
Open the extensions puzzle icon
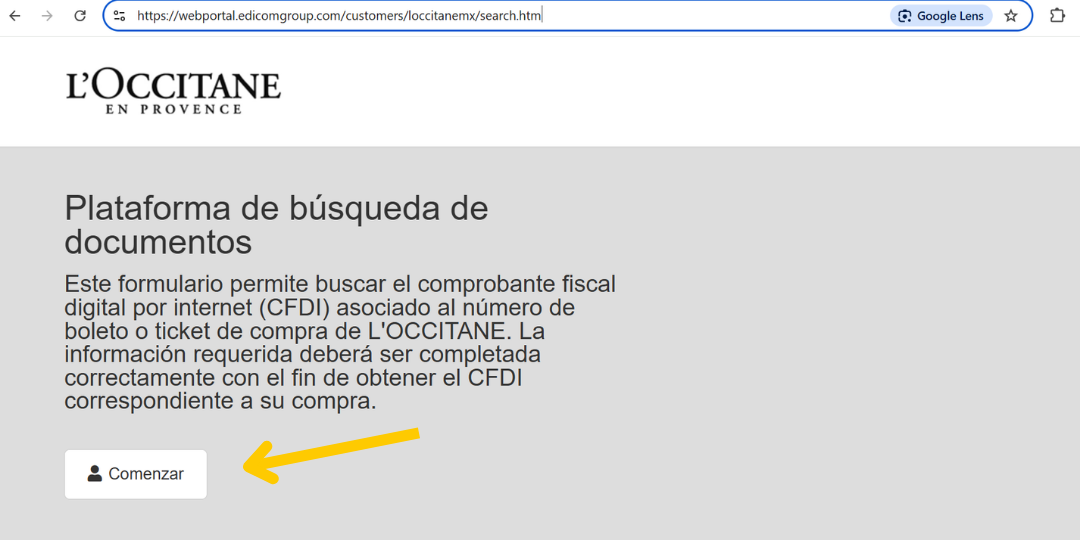[x=1057, y=16]
